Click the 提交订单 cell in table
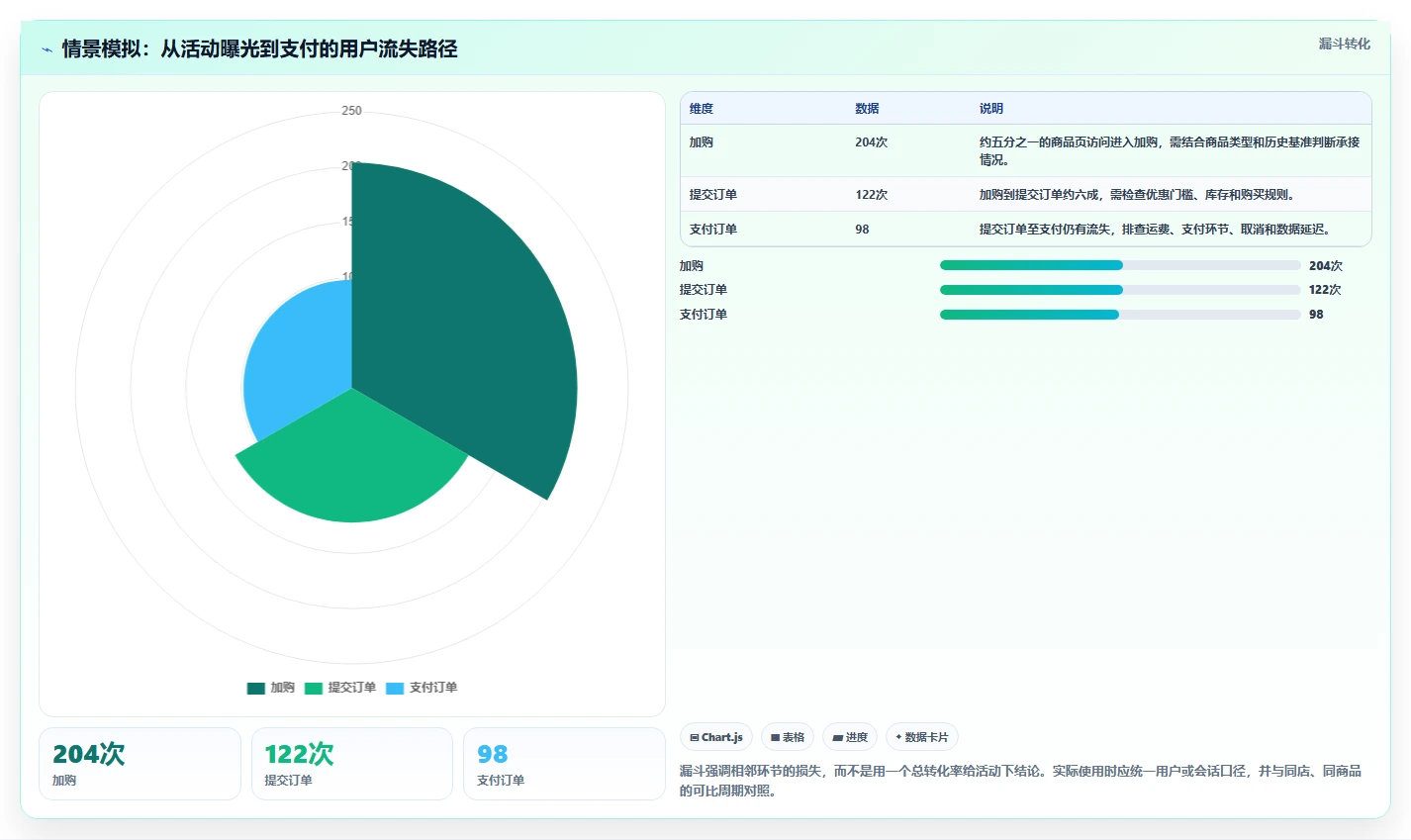This screenshot has height=840, width=1411. click(x=713, y=195)
